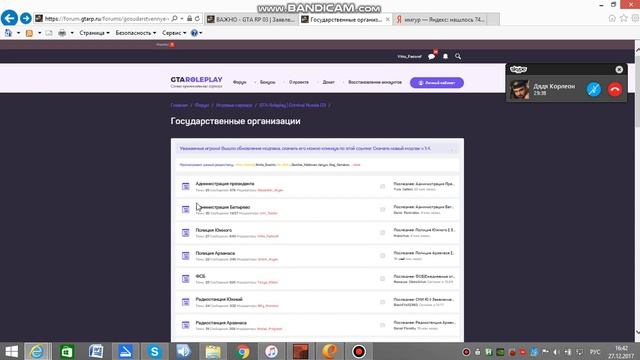640x360 pixels.
Task: Click the IE help question mark icon
Action: click(x=194, y=33)
